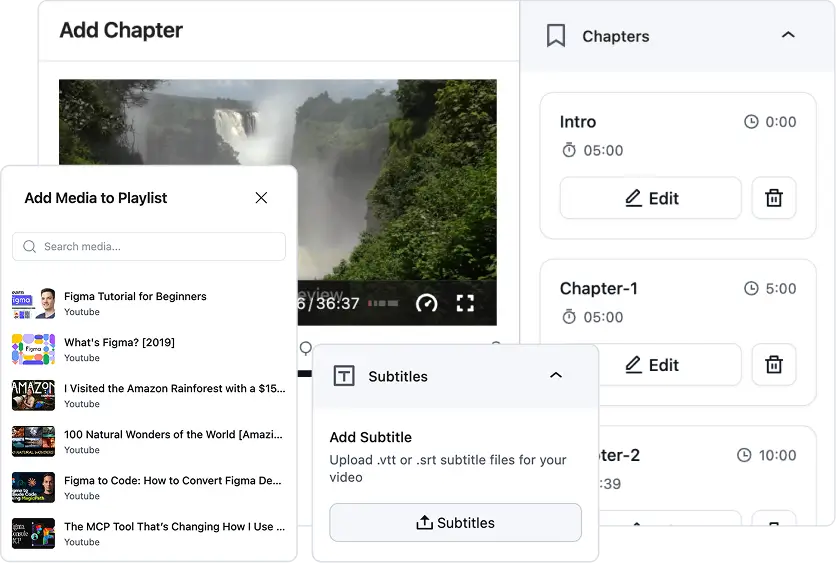
Task: Collapse the Subtitles section chevron
Action: click(x=556, y=376)
